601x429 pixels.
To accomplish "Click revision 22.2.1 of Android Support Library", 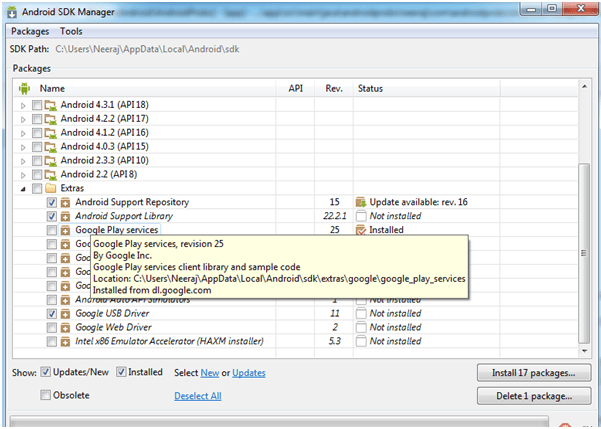I will pos(334,216).
